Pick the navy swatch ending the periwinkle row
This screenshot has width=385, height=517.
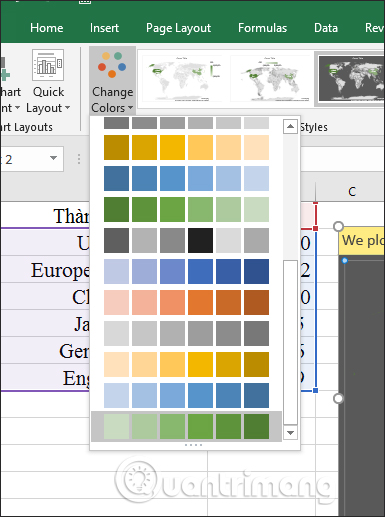click(x=256, y=271)
